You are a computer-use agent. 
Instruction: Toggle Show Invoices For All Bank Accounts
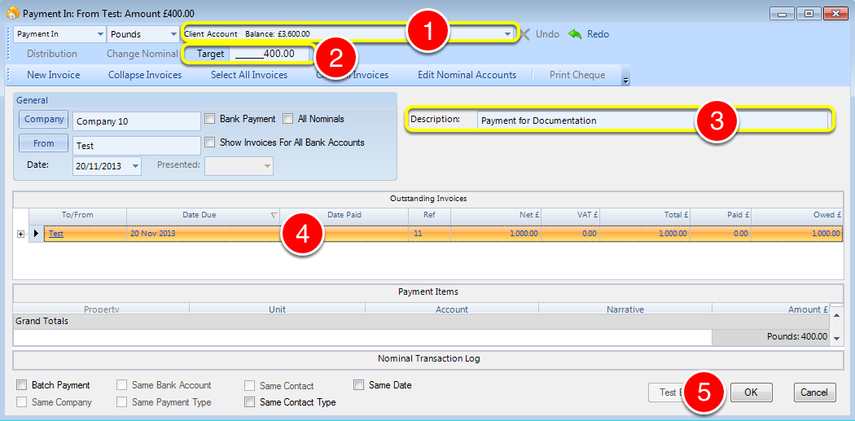click(x=209, y=142)
